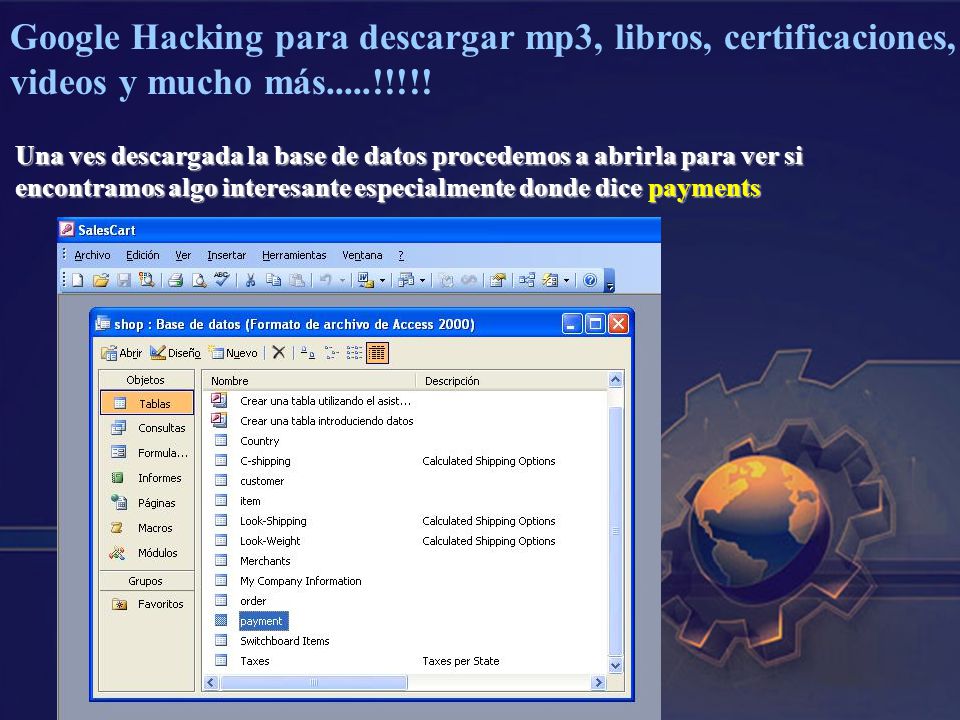Expand the Office Links dropdown arrow
This screenshot has width=960, height=720.
click(383, 280)
